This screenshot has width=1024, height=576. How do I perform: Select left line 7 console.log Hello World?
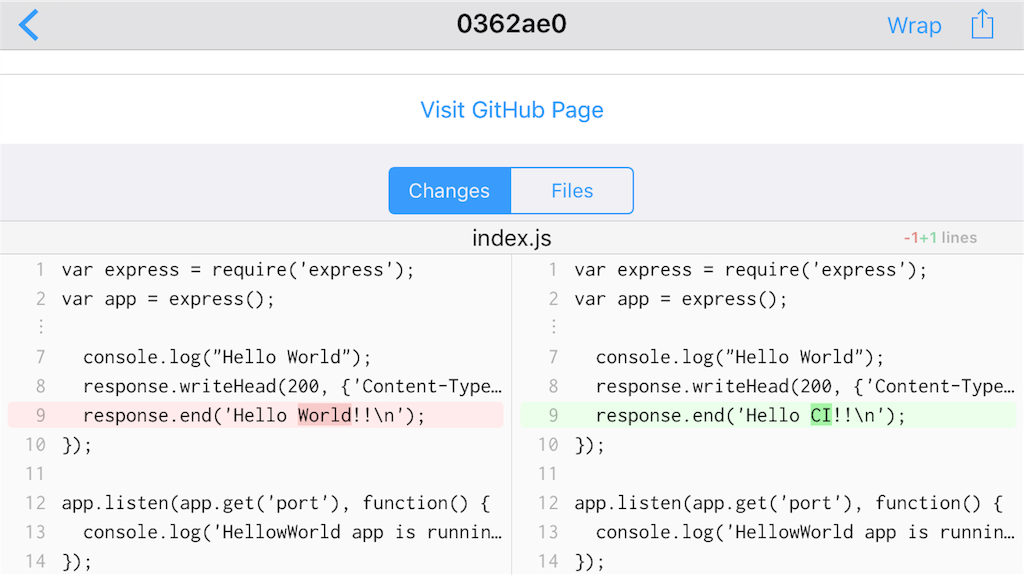point(227,357)
